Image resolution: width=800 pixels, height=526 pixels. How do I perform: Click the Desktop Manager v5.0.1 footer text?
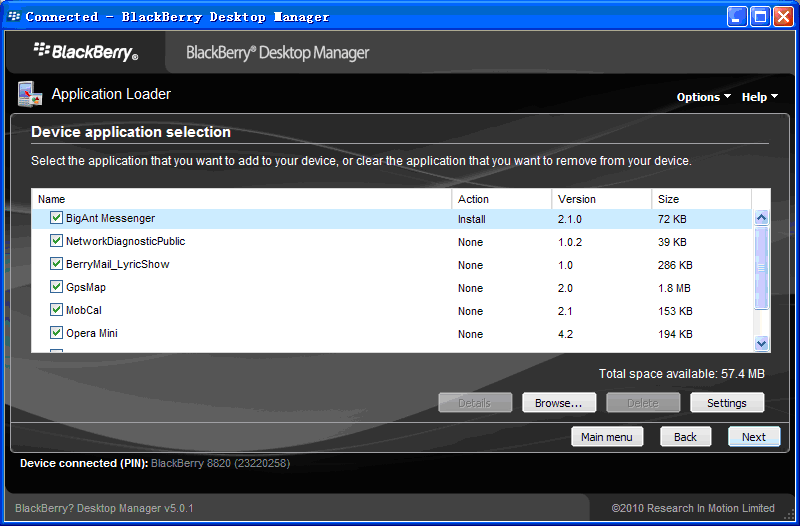pyautogui.click(x=104, y=508)
